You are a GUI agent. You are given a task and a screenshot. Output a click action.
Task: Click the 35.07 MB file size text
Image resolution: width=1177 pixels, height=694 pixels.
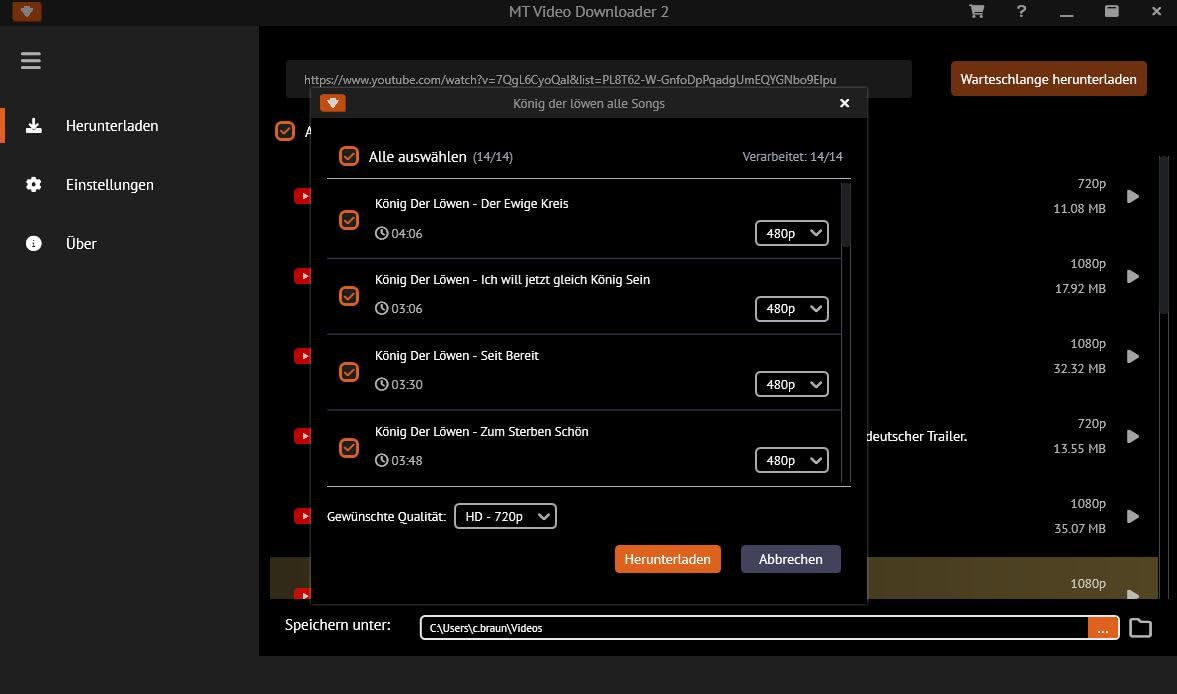pos(1079,528)
